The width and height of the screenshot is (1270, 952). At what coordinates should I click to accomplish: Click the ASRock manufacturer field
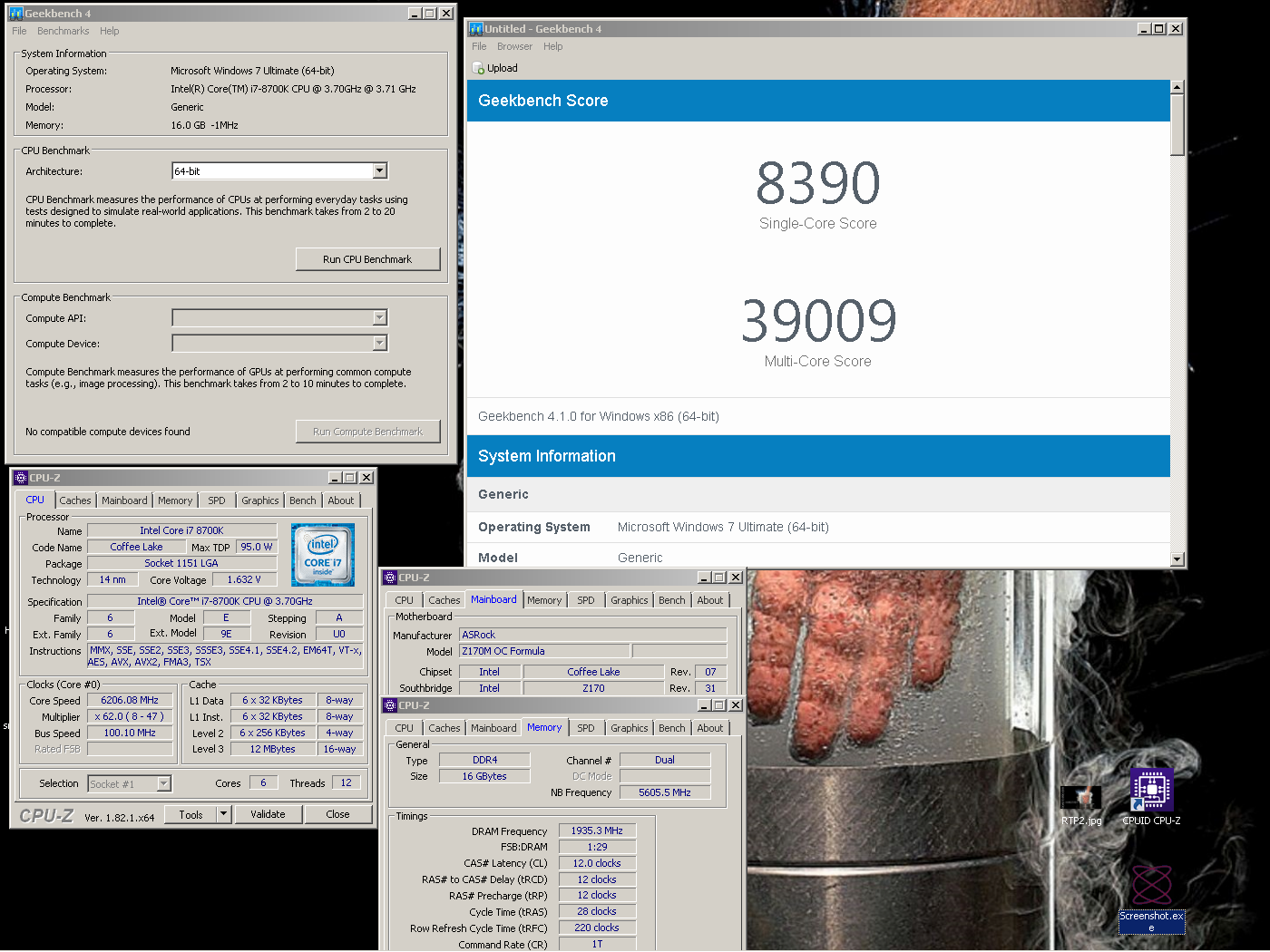pyautogui.click(x=593, y=635)
